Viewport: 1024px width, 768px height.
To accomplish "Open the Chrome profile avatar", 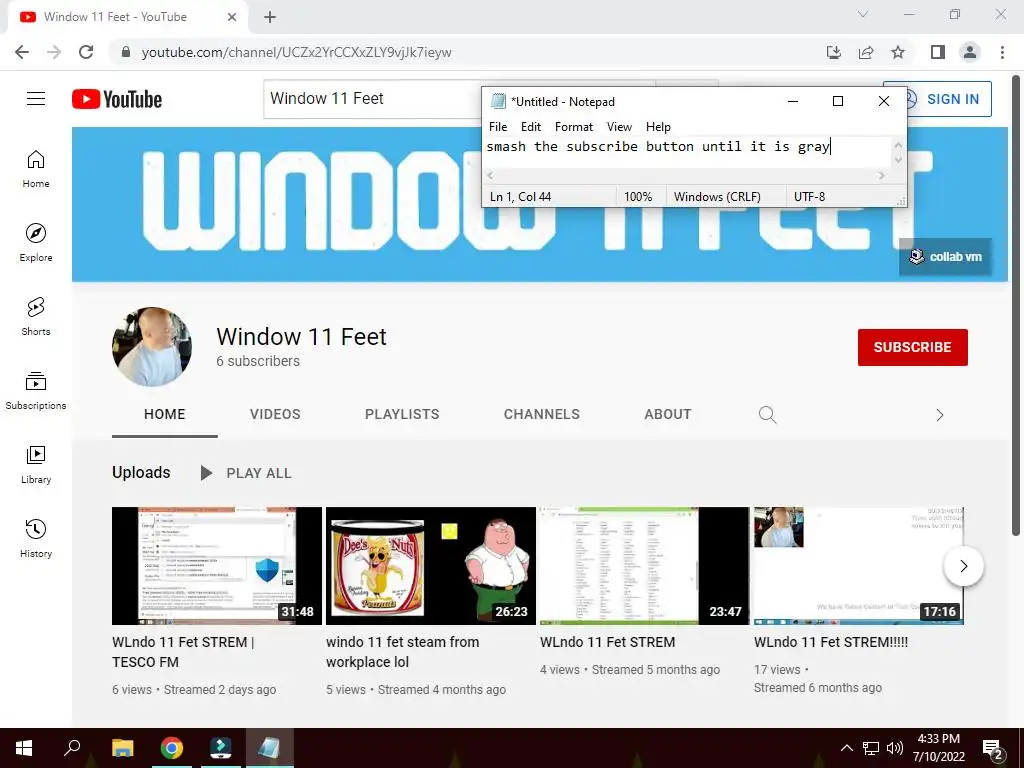I will tap(970, 52).
